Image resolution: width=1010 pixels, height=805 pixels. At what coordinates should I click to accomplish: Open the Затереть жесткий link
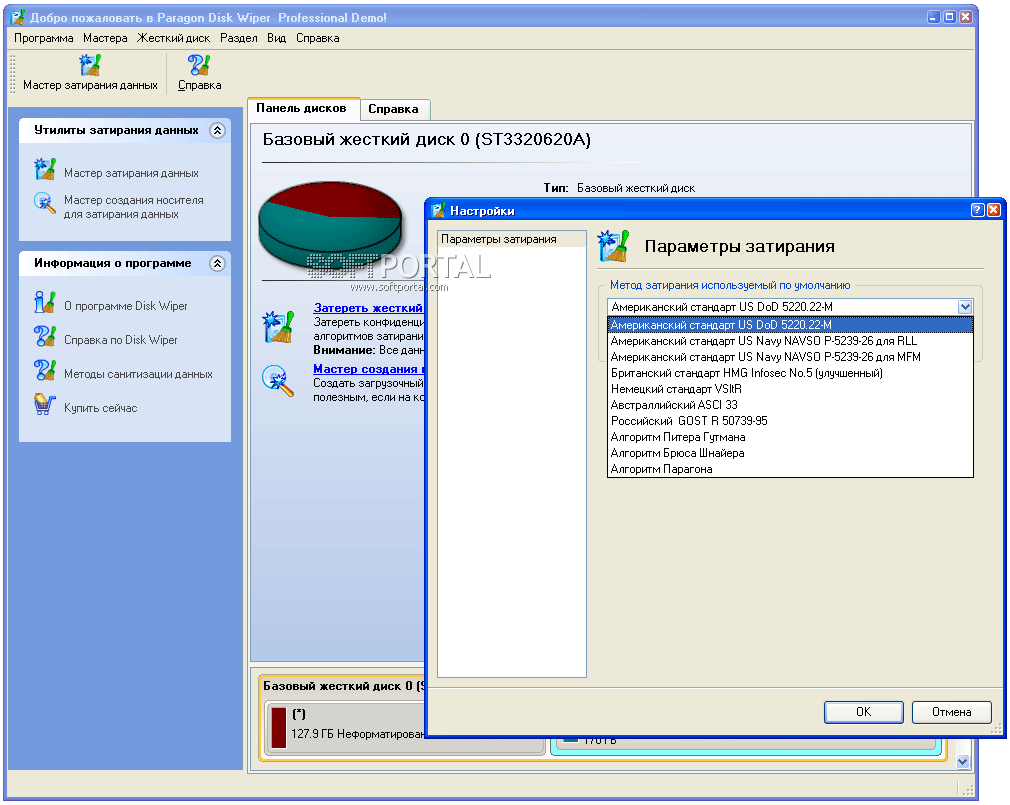coord(368,308)
